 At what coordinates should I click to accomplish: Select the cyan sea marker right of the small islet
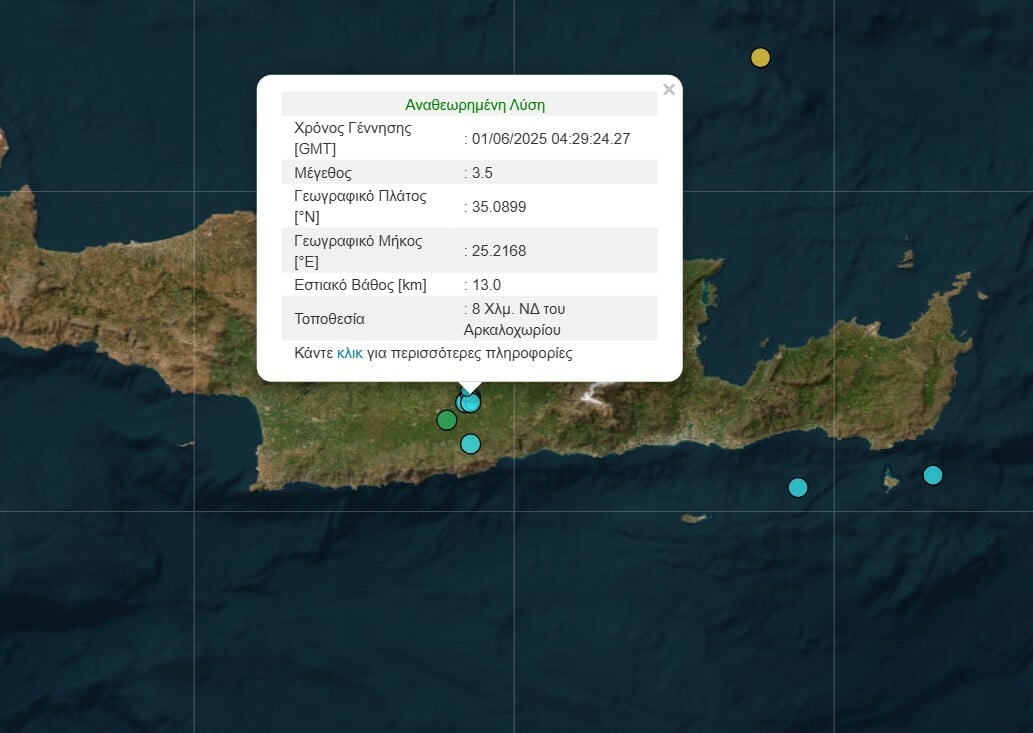click(x=933, y=475)
